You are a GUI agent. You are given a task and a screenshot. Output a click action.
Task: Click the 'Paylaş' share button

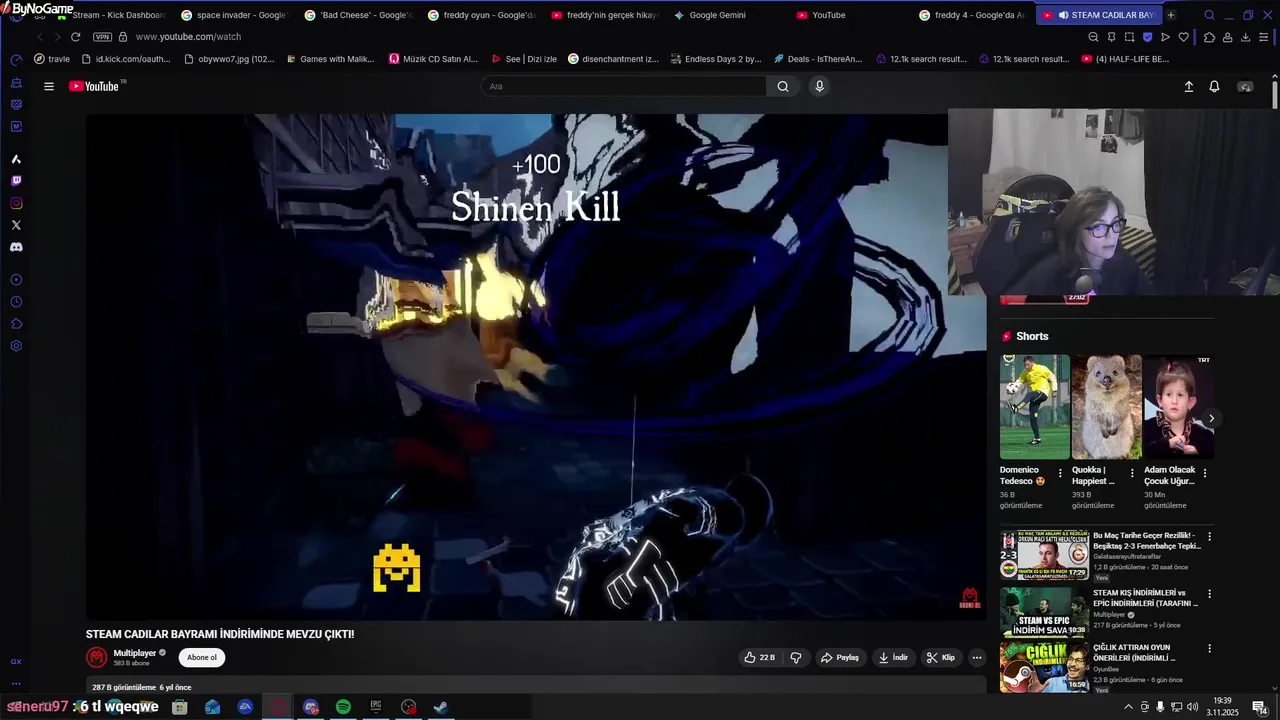click(840, 657)
